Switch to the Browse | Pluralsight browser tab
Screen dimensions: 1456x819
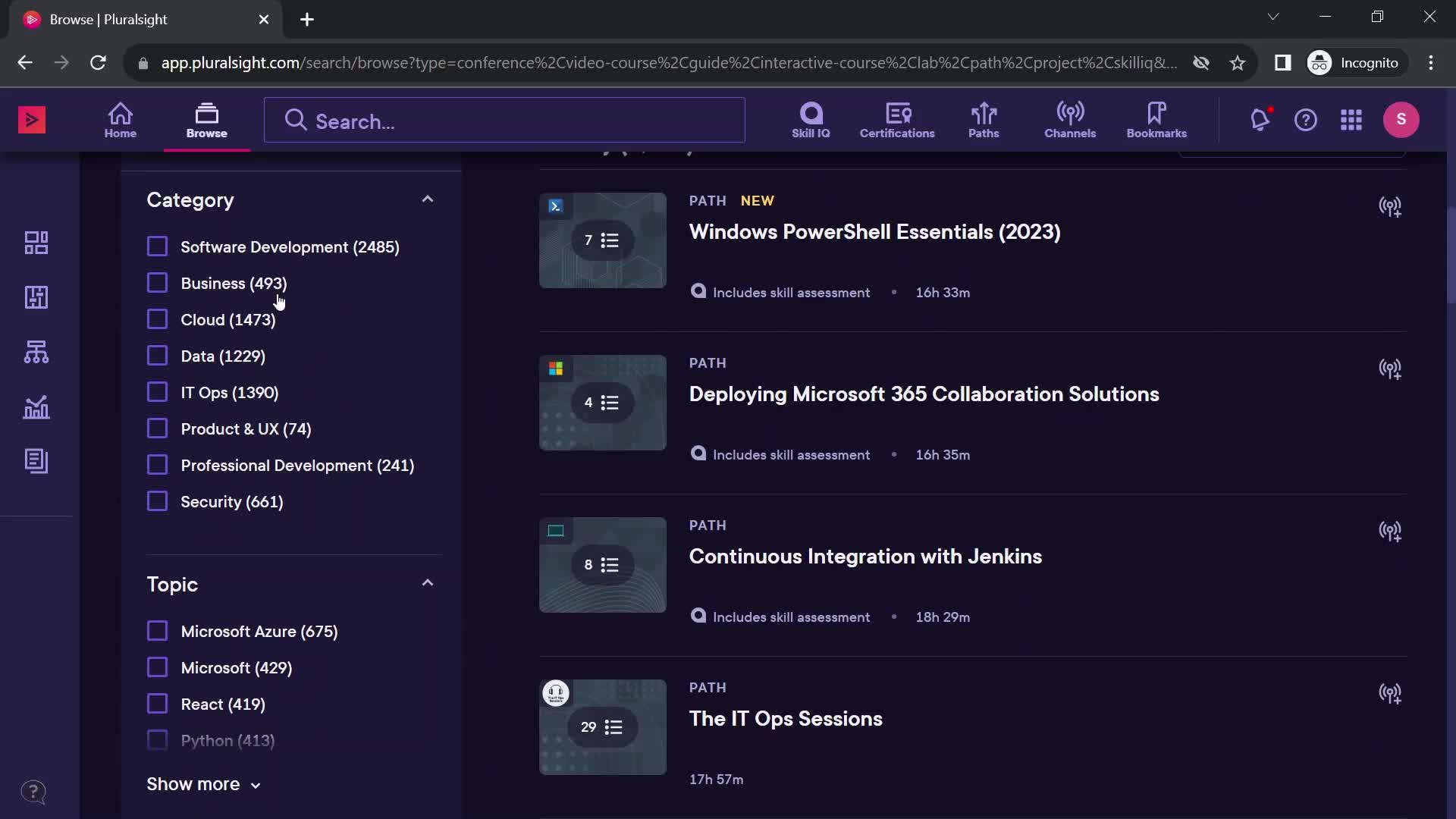146,20
